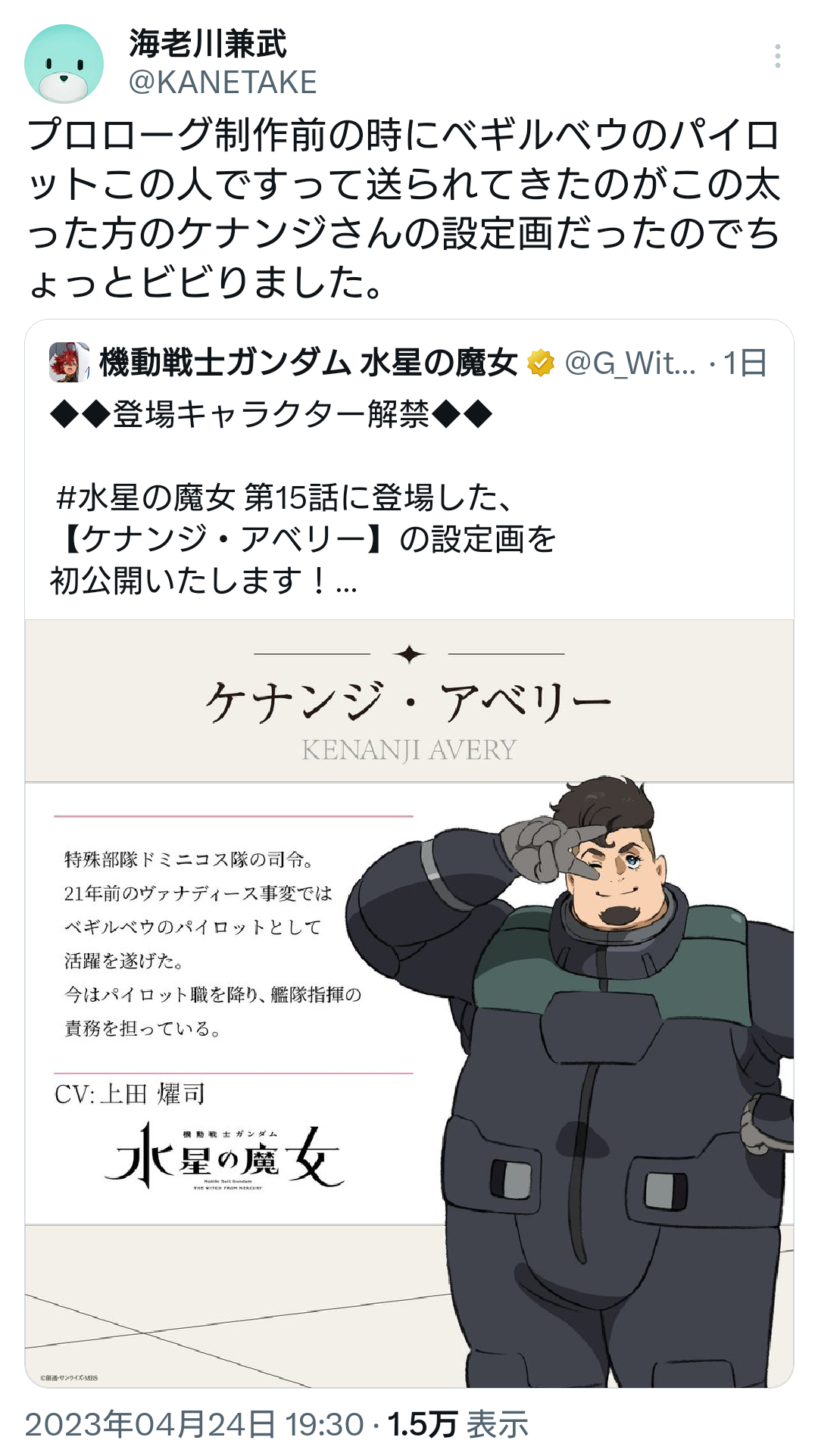Open the three-dot more options menu
Viewport: 818px width, 1456px height.
point(777,57)
